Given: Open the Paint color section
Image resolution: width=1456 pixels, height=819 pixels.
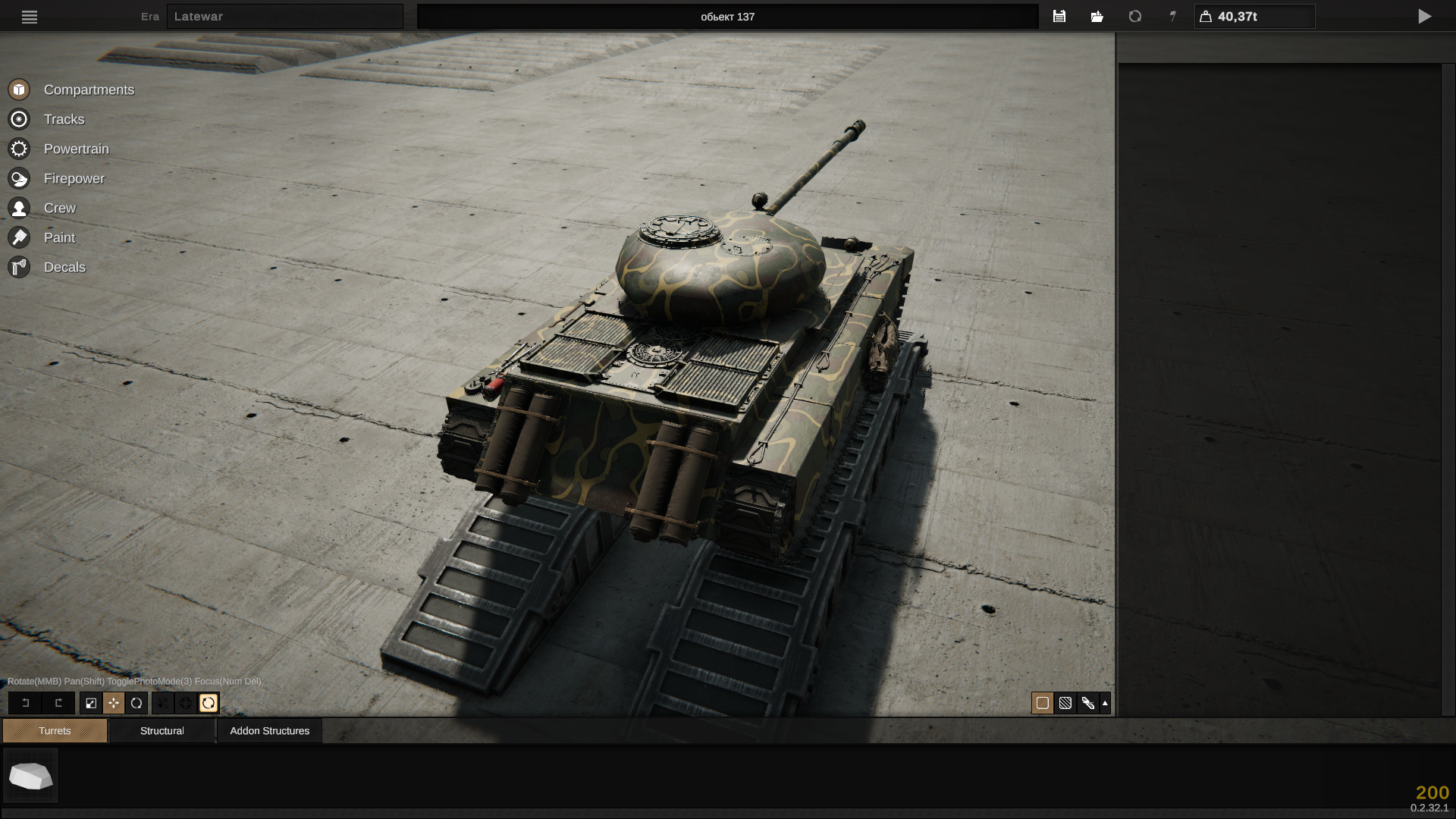Looking at the screenshot, I should point(59,237).
